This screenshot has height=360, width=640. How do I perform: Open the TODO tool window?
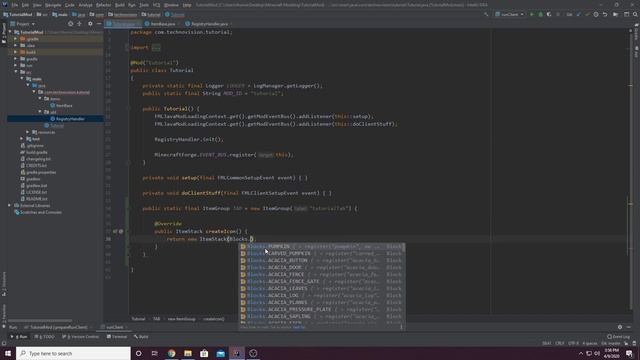tap(44, 337)
